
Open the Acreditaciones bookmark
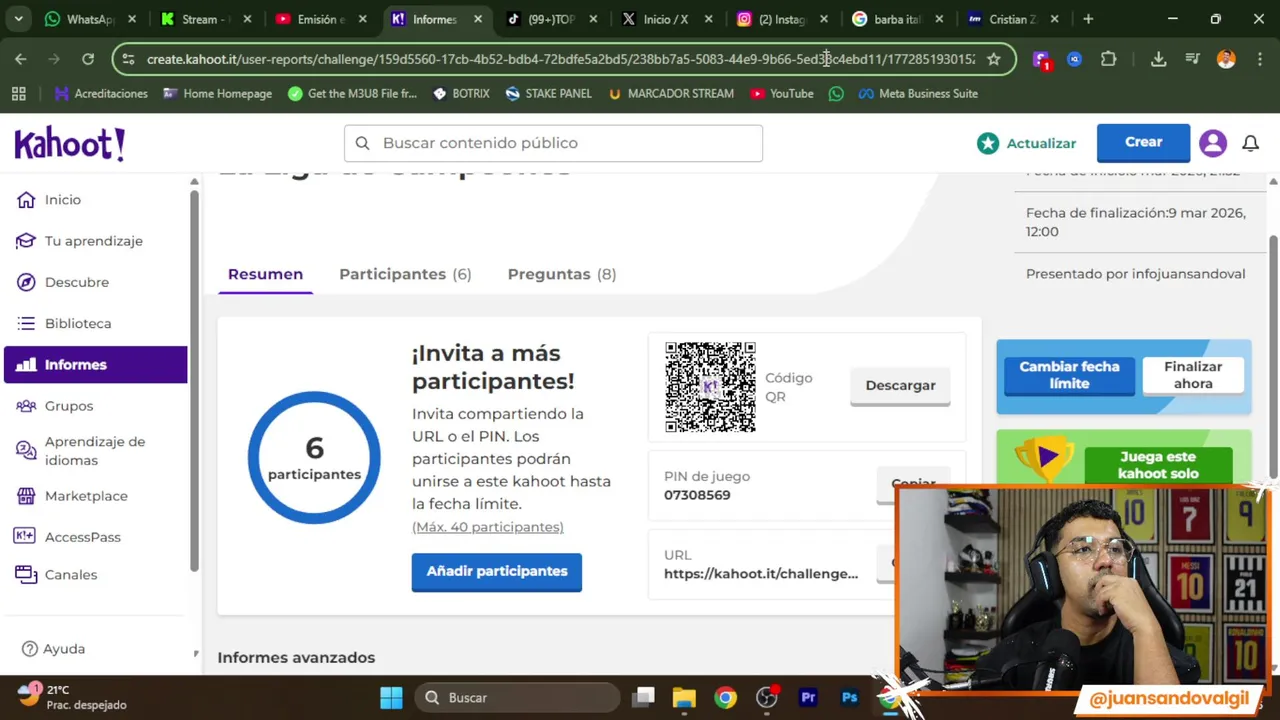point(101,94)
